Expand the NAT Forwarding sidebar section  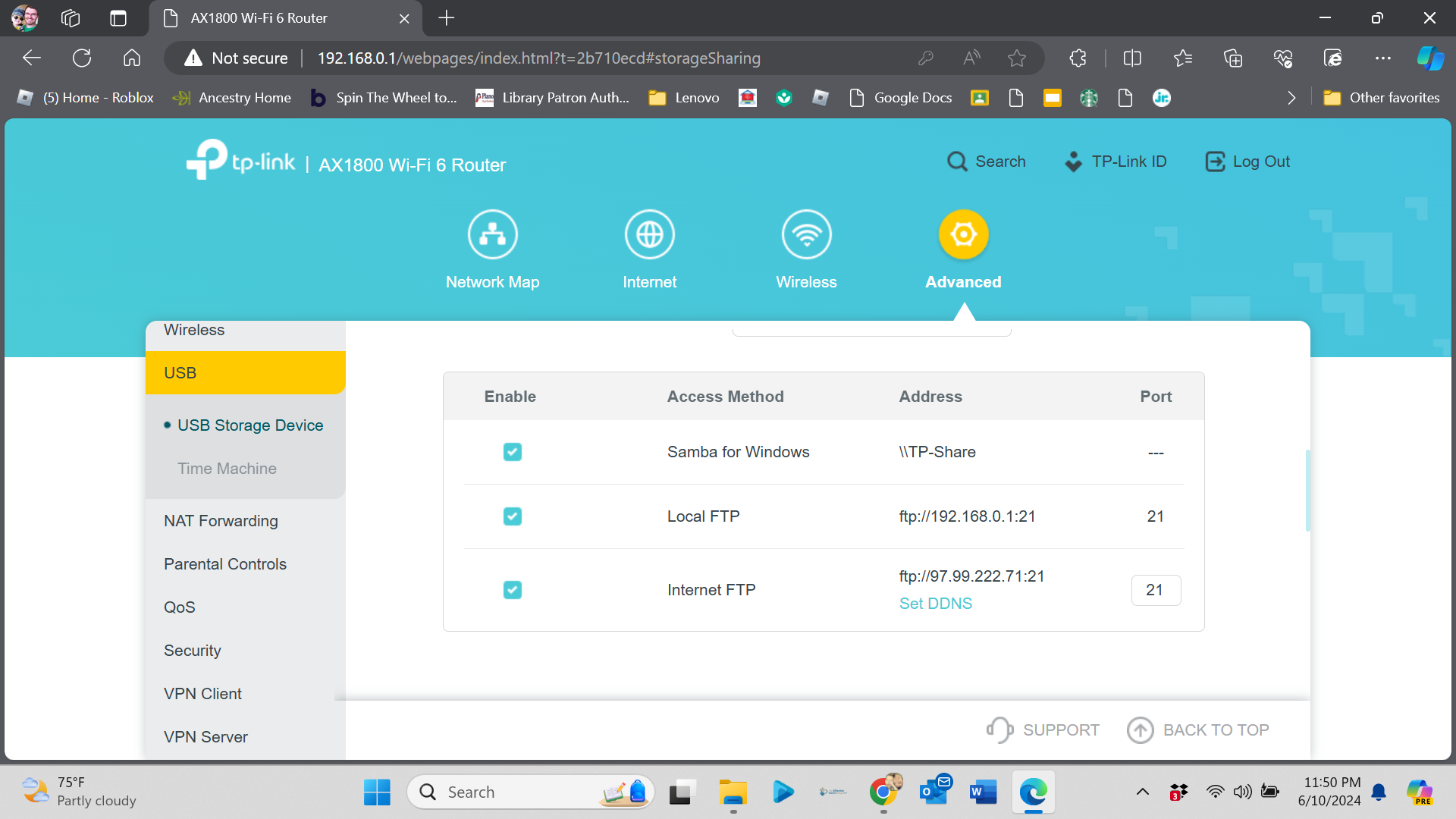click(221, 521)
